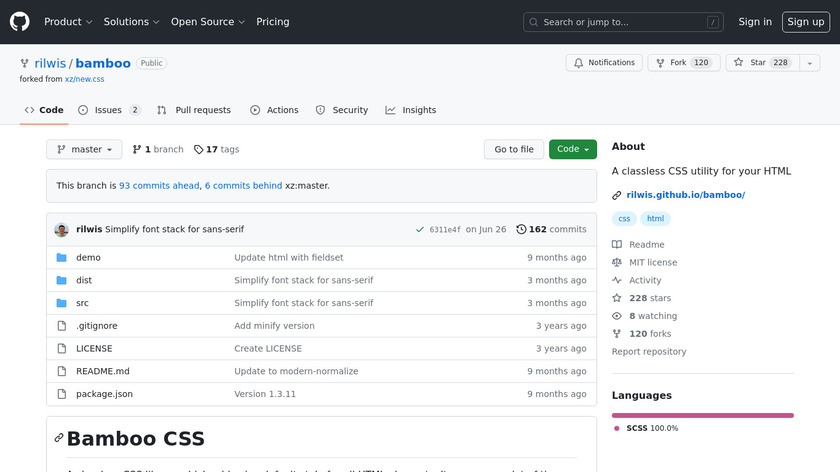The image size is (840, 472).
Task: Open the rilwis.github.io/bamboo/ link
Action: click(x=685, y=195)
